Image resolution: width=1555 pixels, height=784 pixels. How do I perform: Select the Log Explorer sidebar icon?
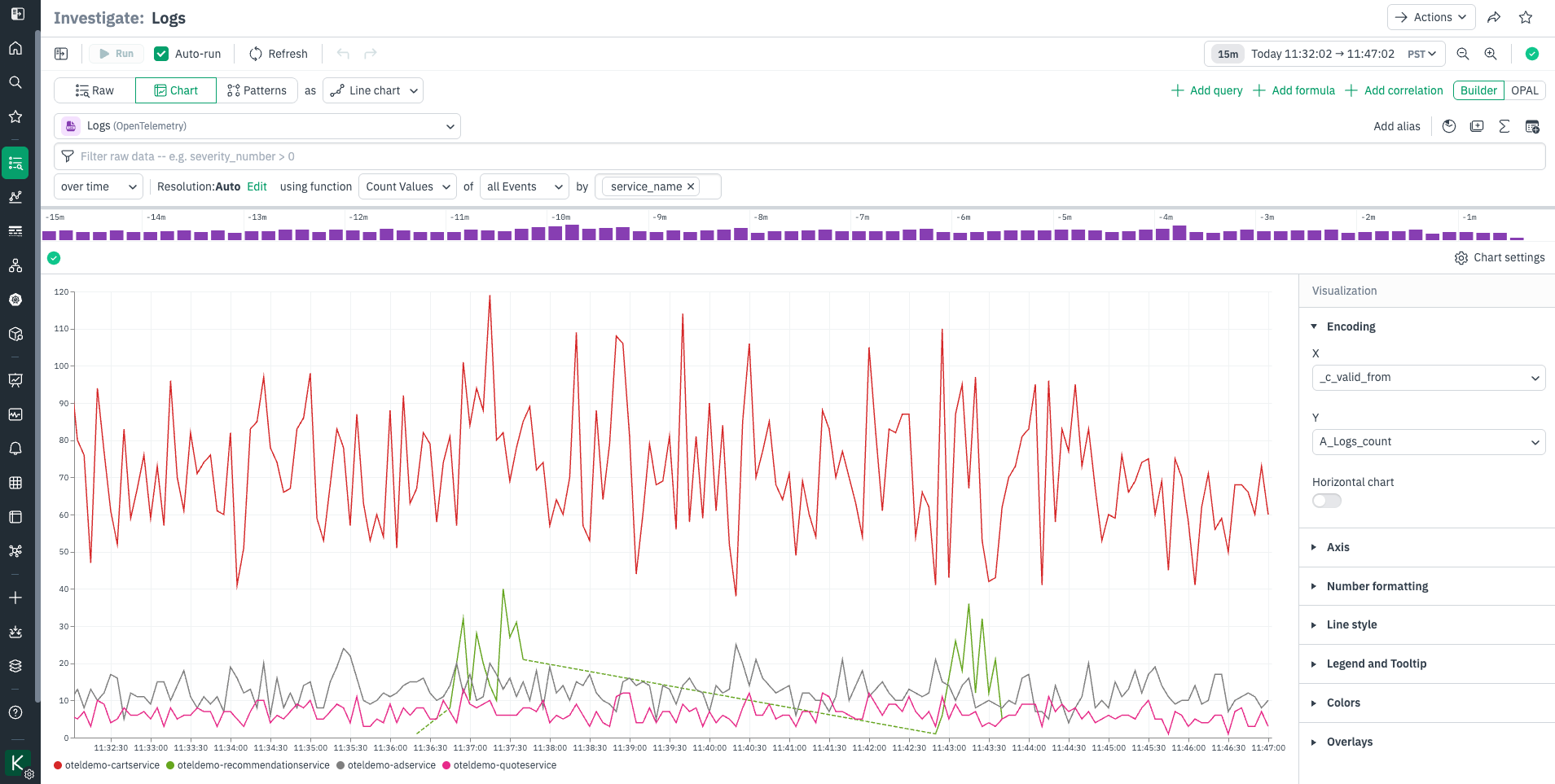point(15,163)
